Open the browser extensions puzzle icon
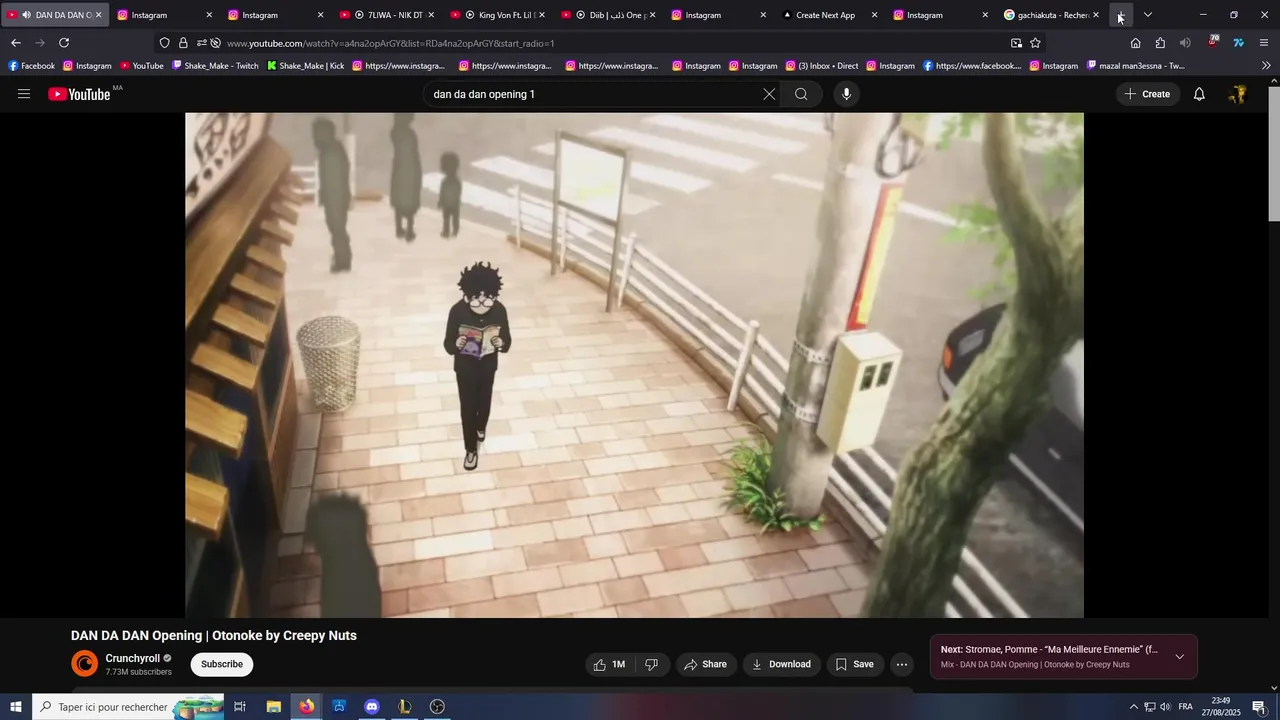 click(1160, 43)
